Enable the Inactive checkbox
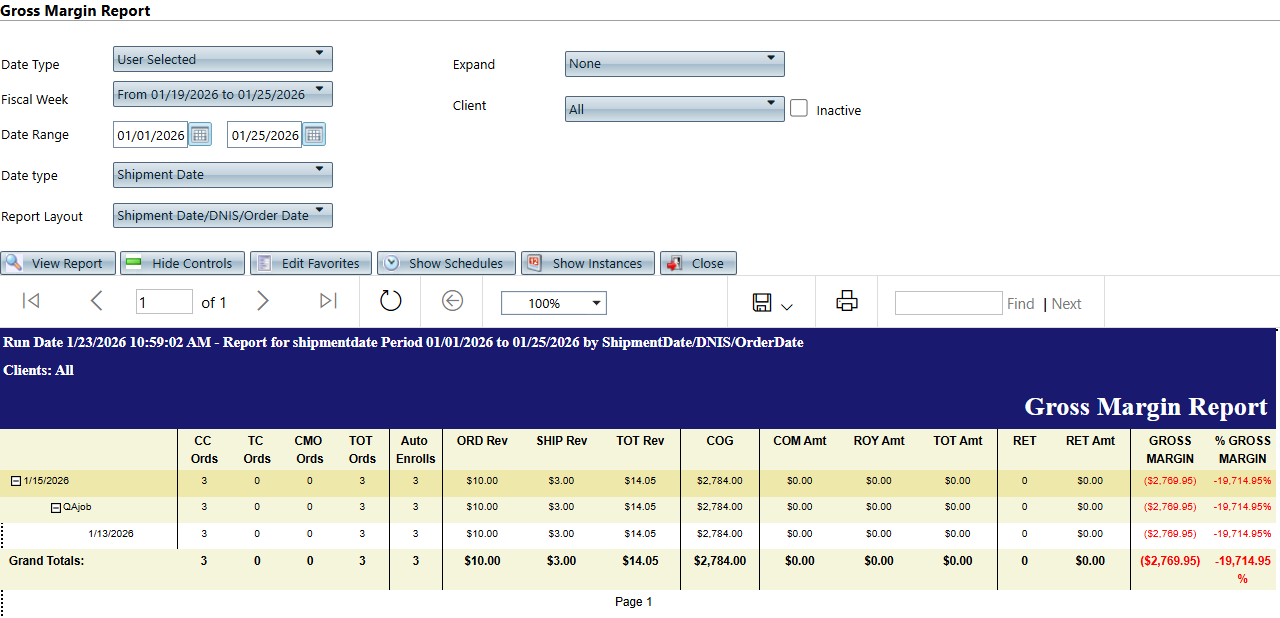Viewport: 1280px width, 618px height. [x=799, y=108]
